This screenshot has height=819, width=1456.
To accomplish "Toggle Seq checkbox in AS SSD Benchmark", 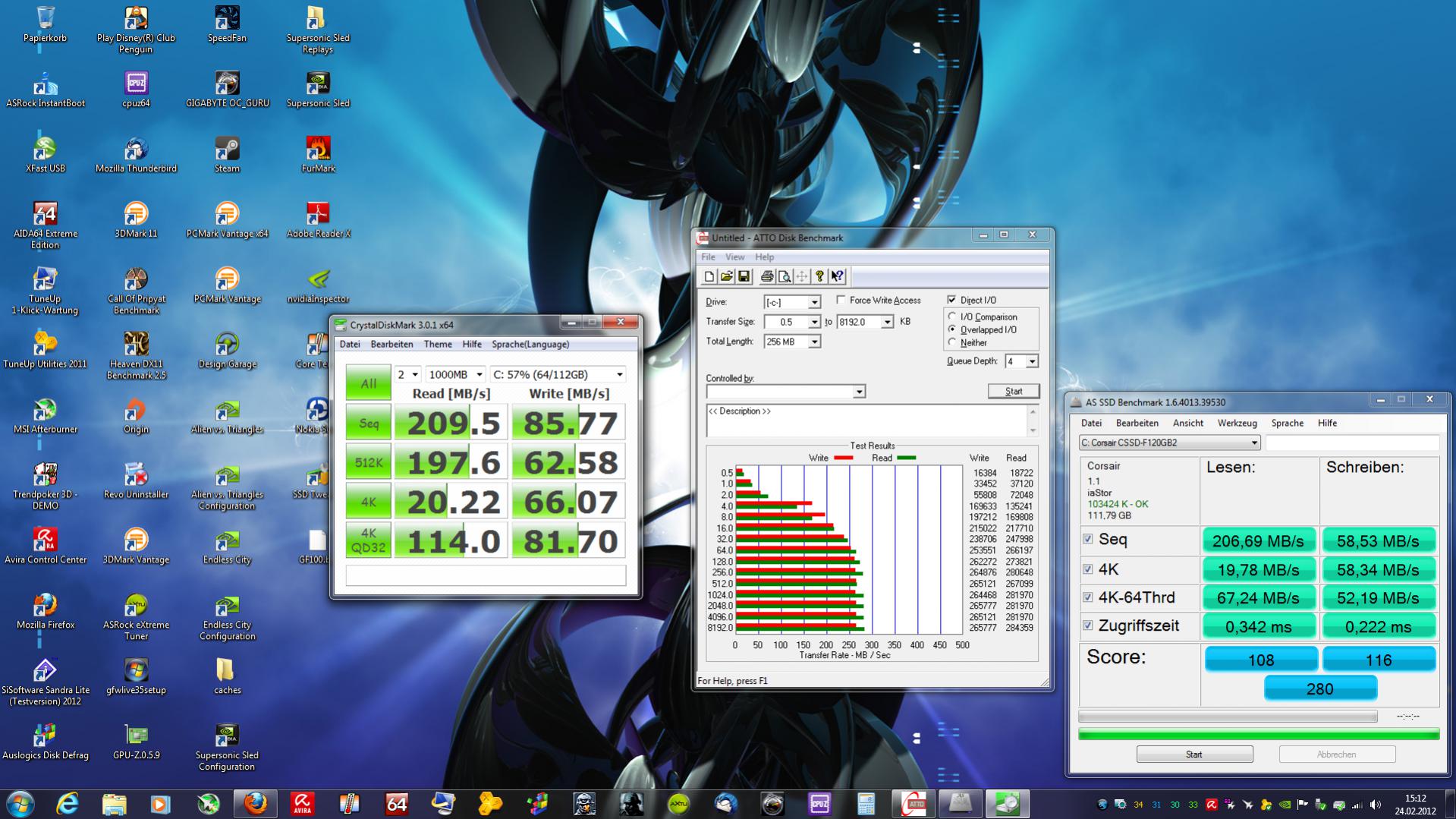I will (x=1088, y=539).
